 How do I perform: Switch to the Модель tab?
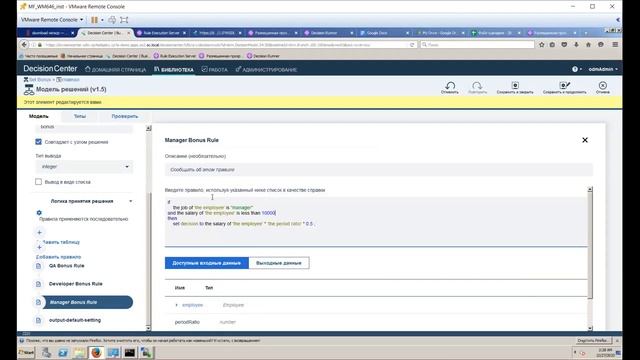39,116
